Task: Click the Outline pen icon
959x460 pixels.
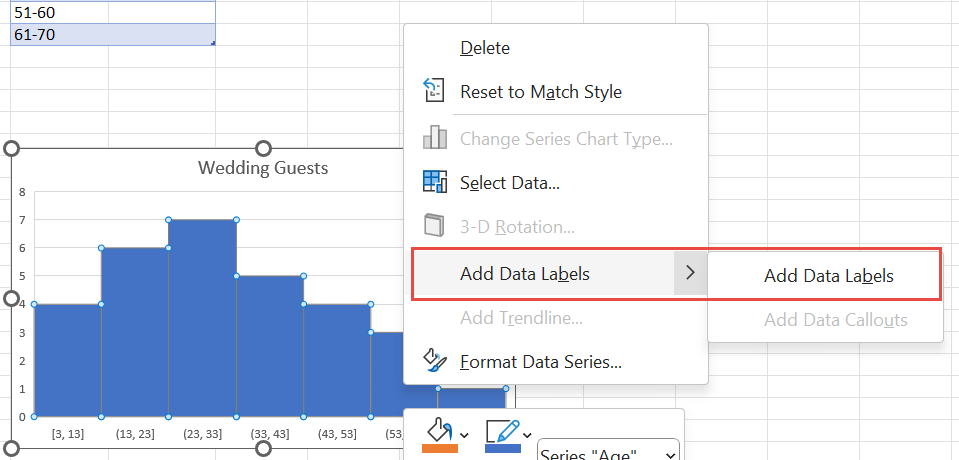Action: [502, 431]
